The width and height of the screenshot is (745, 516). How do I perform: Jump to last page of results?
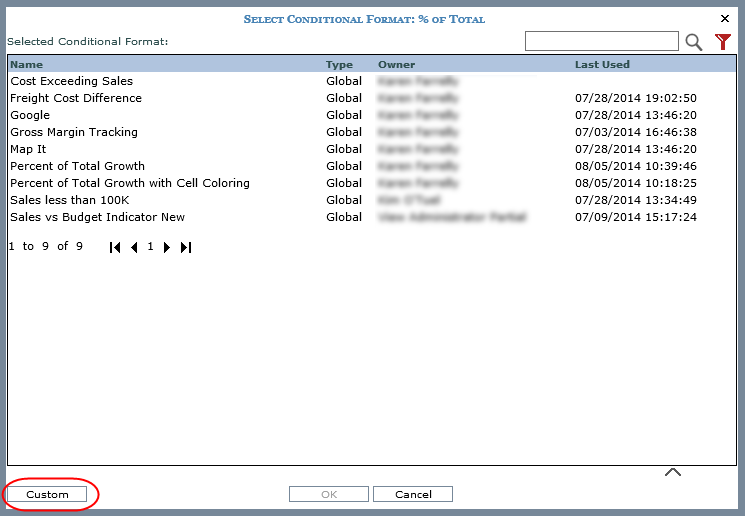[186, 247]
